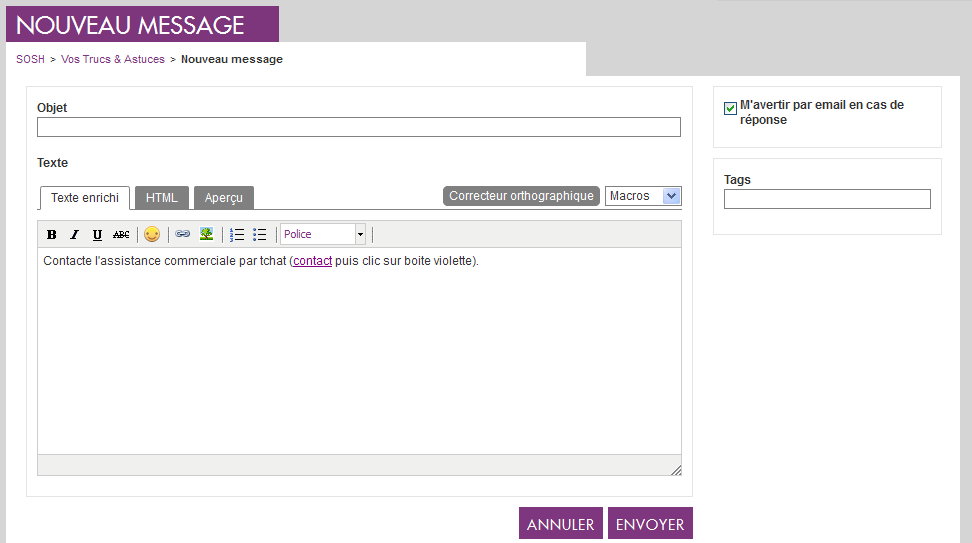
Task: Expand the Macros dropdown menu
Action: 643,196
